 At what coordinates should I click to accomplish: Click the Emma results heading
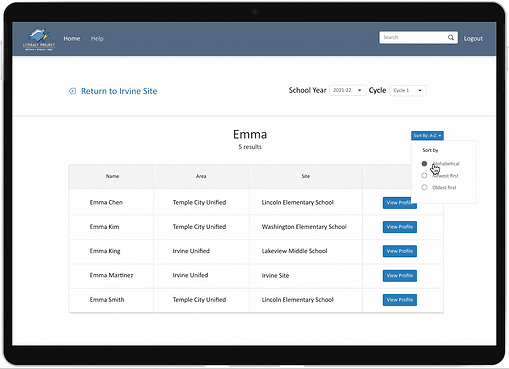point(250,134)
